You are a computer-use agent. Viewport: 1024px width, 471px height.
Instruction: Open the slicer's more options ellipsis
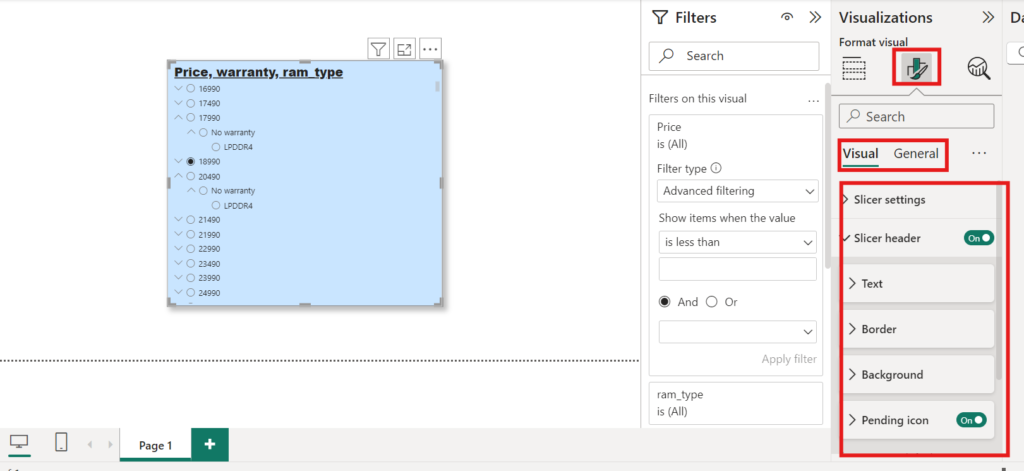click(x=430, y=48)
